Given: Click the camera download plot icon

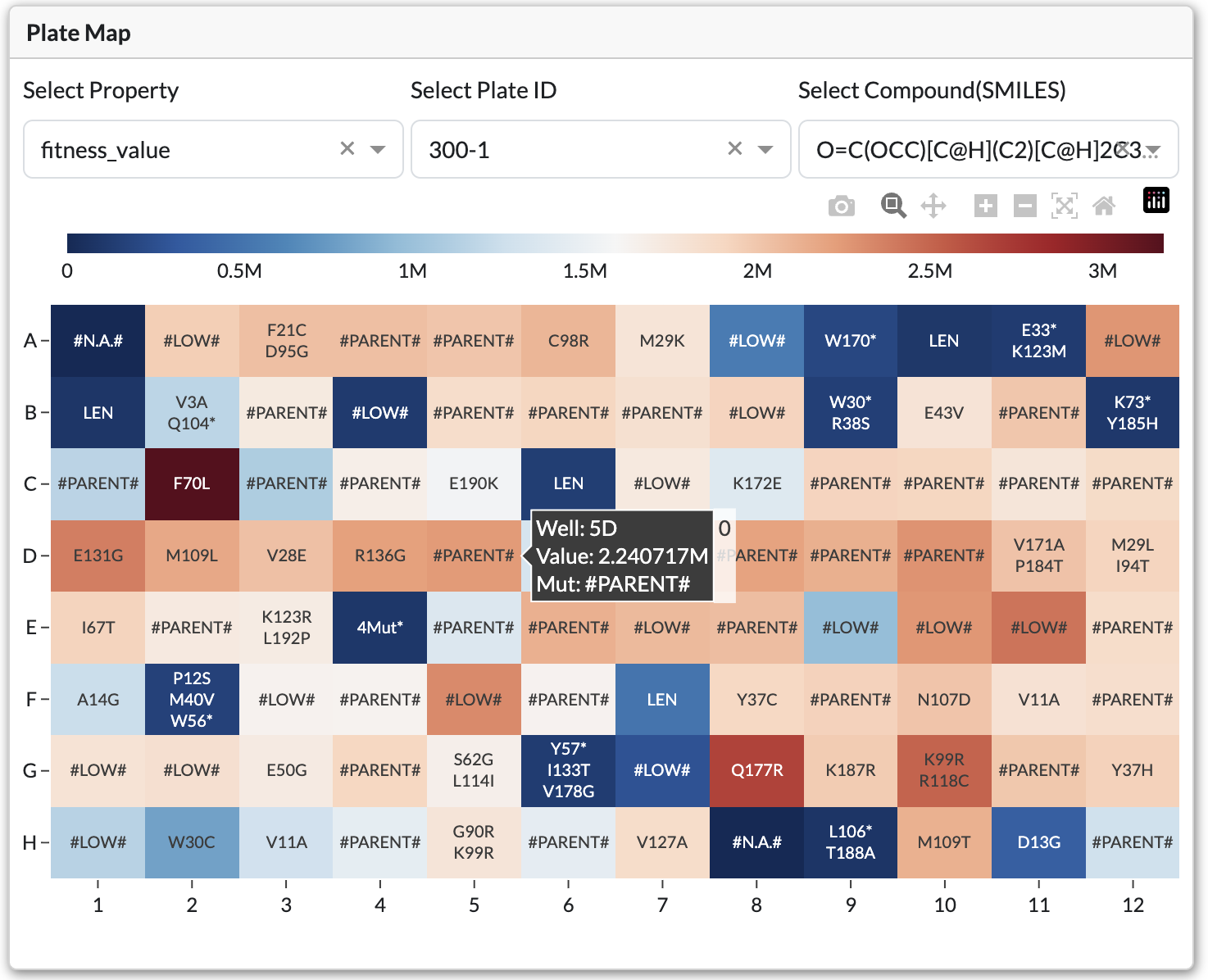Looking at the screenshot, I should [x=841, y=206].
